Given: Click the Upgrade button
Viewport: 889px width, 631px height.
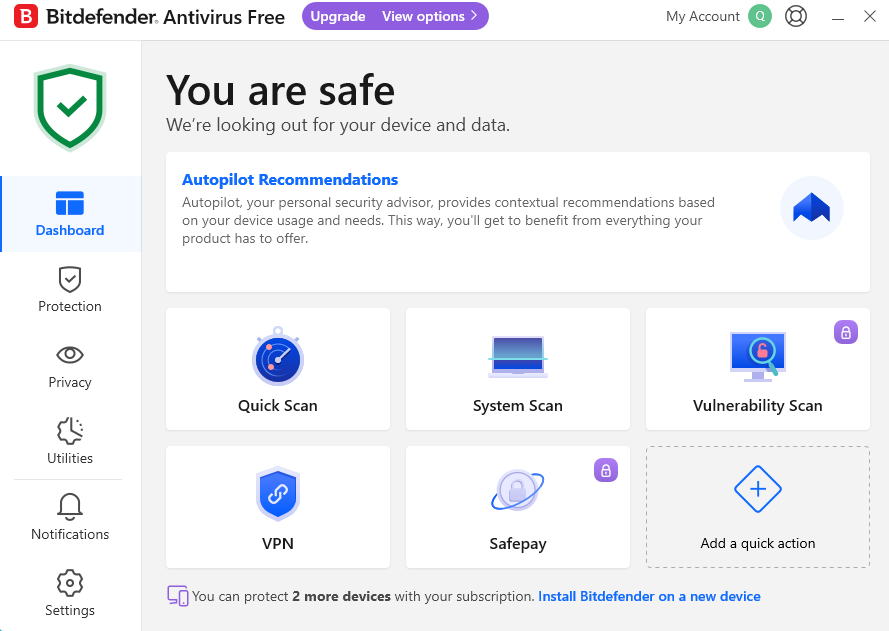Looking at the screenshot, I should 338,17.
